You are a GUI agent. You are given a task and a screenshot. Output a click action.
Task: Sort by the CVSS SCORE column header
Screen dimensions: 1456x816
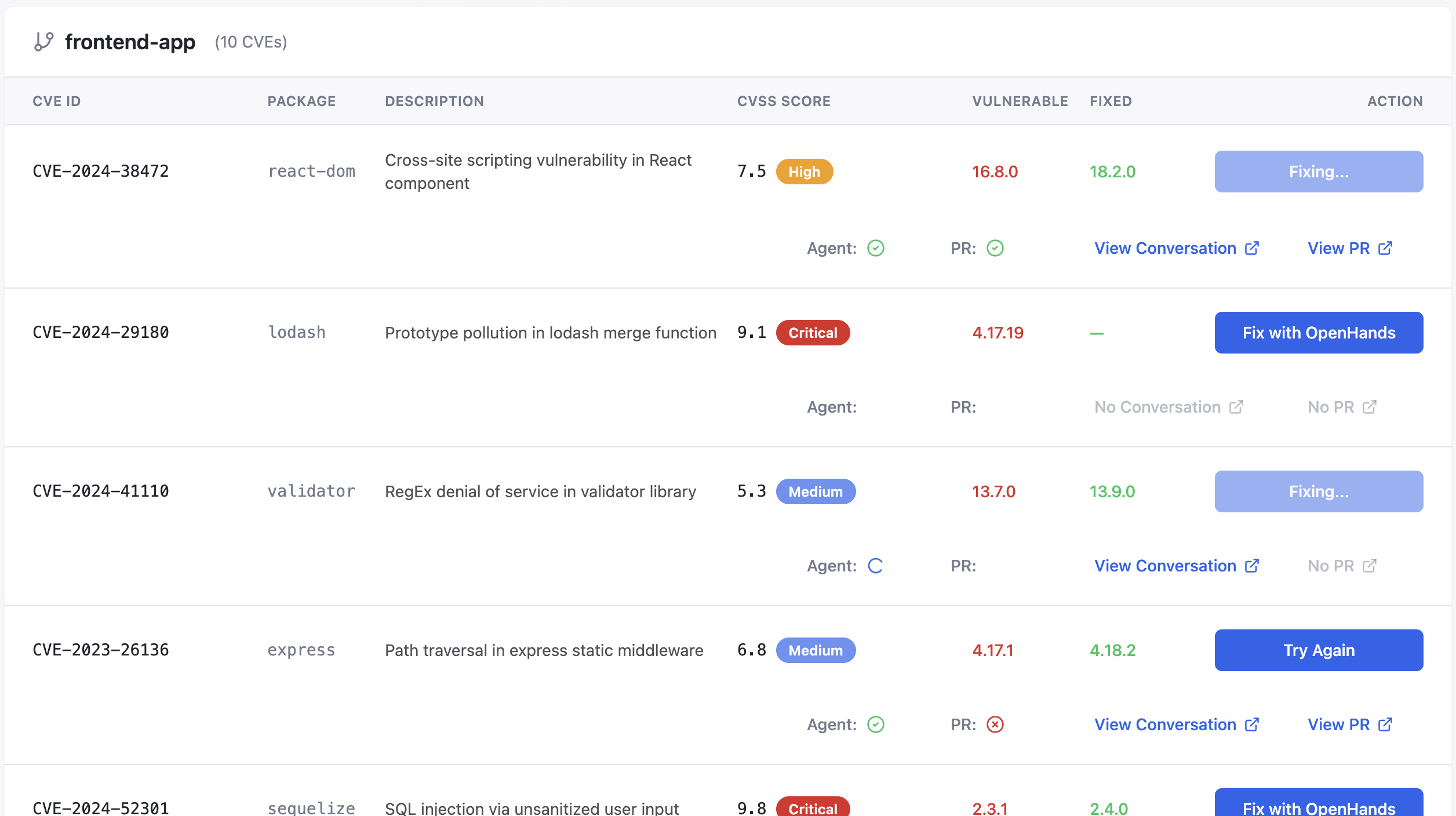click(784, 101)
